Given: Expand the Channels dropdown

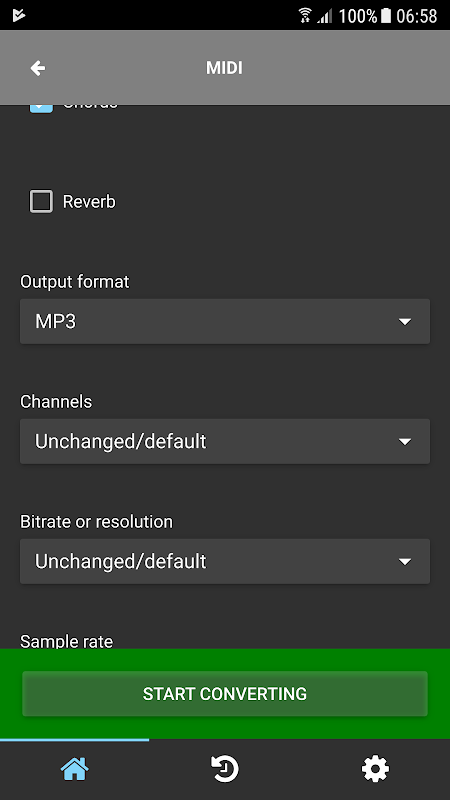Looking at the screenshot, I should [x=225, y=441].
